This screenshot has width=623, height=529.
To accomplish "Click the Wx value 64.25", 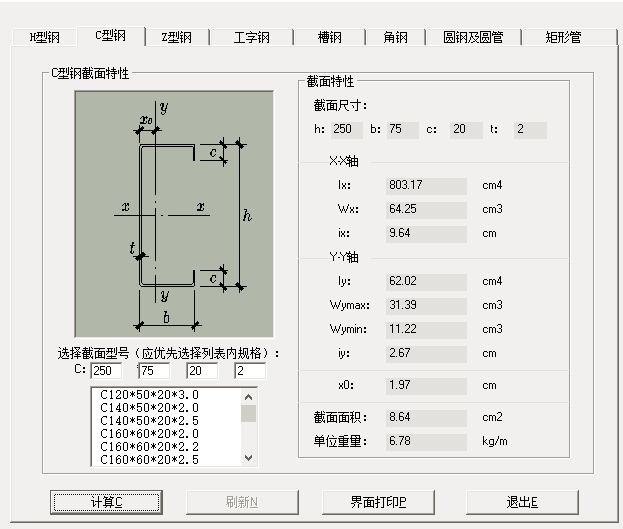I will click(426, 210).
